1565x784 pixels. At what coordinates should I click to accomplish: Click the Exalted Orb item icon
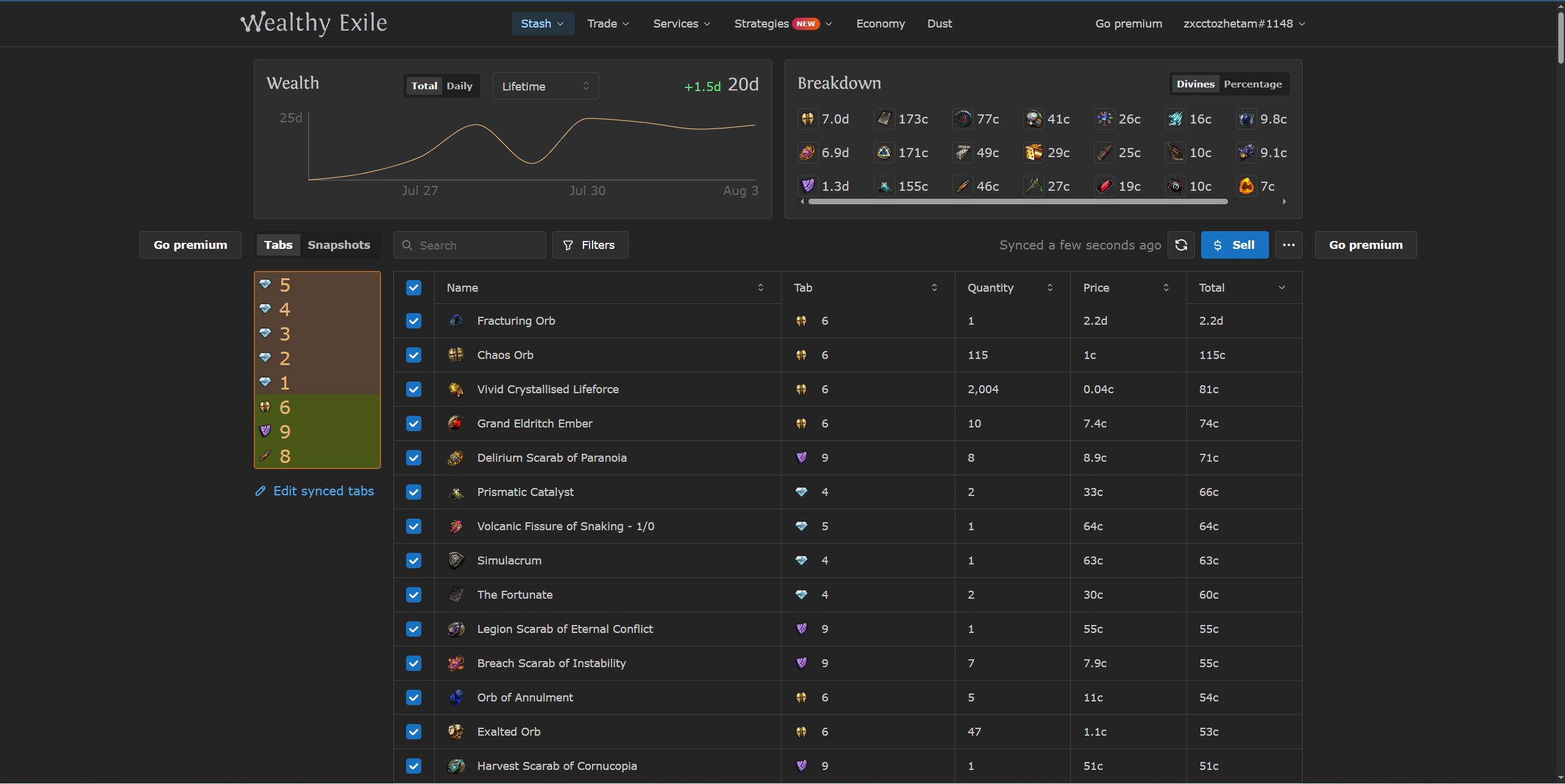pos(456,732)
